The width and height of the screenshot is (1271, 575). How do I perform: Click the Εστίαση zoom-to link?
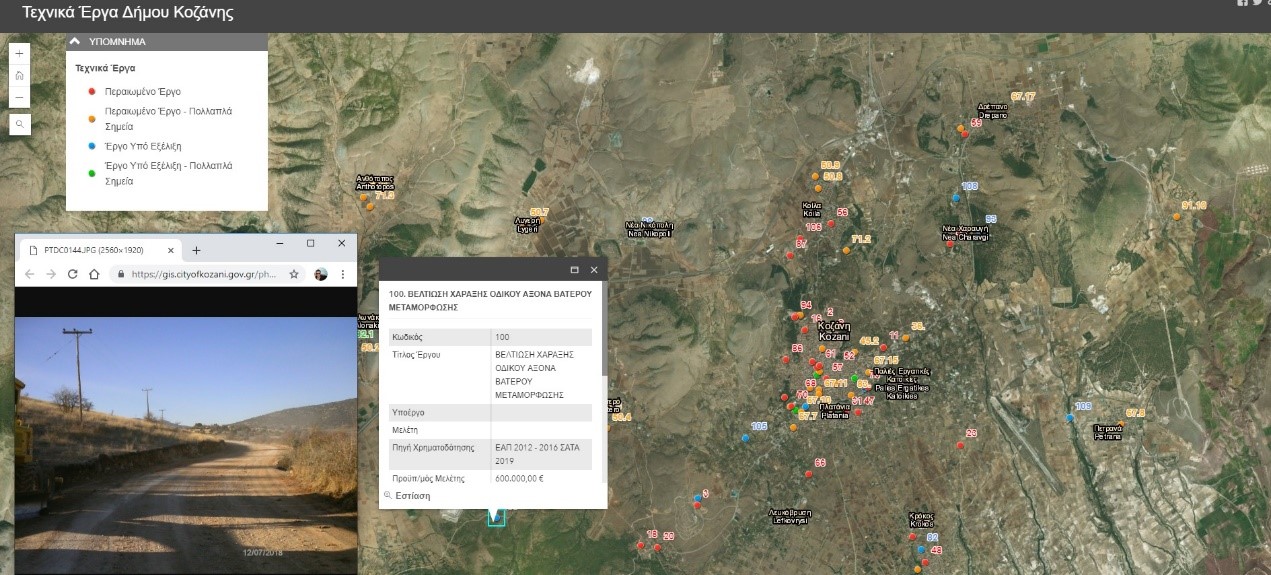click(x=412, y=495)
